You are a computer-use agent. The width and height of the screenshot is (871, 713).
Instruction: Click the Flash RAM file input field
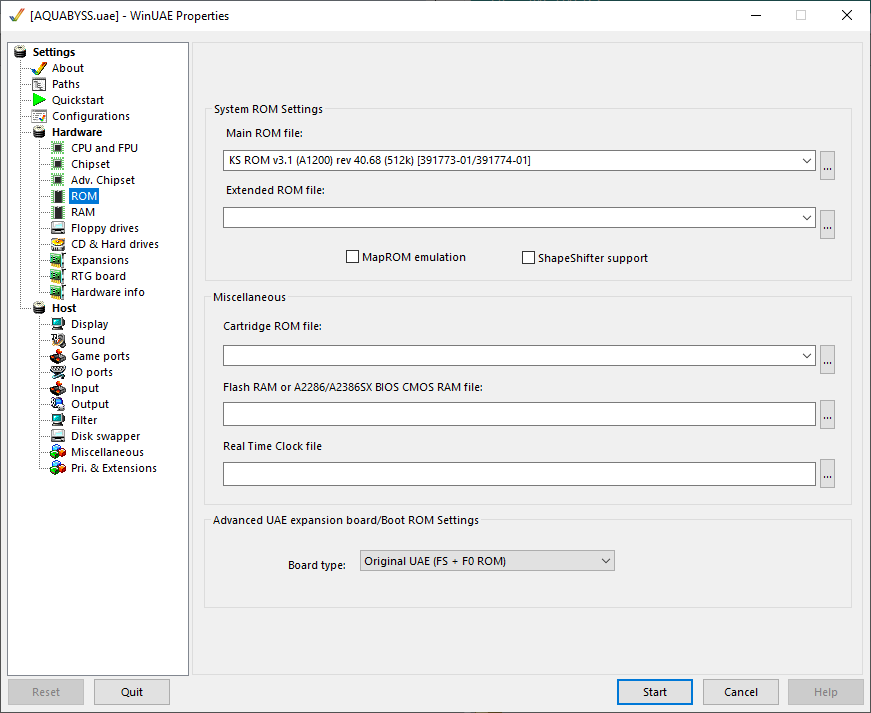pos(519,414)
